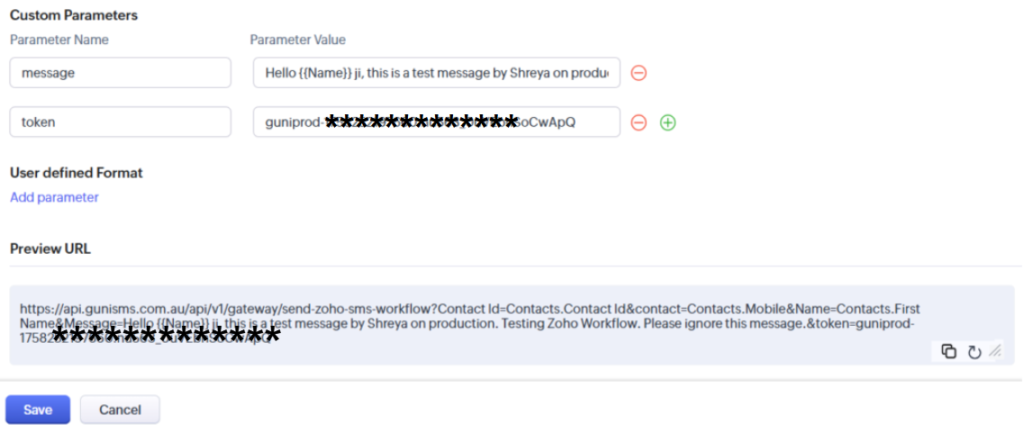
Task: Focus the message value field starting 'Hello {{Name}}'
Action: tap(436, 73)
